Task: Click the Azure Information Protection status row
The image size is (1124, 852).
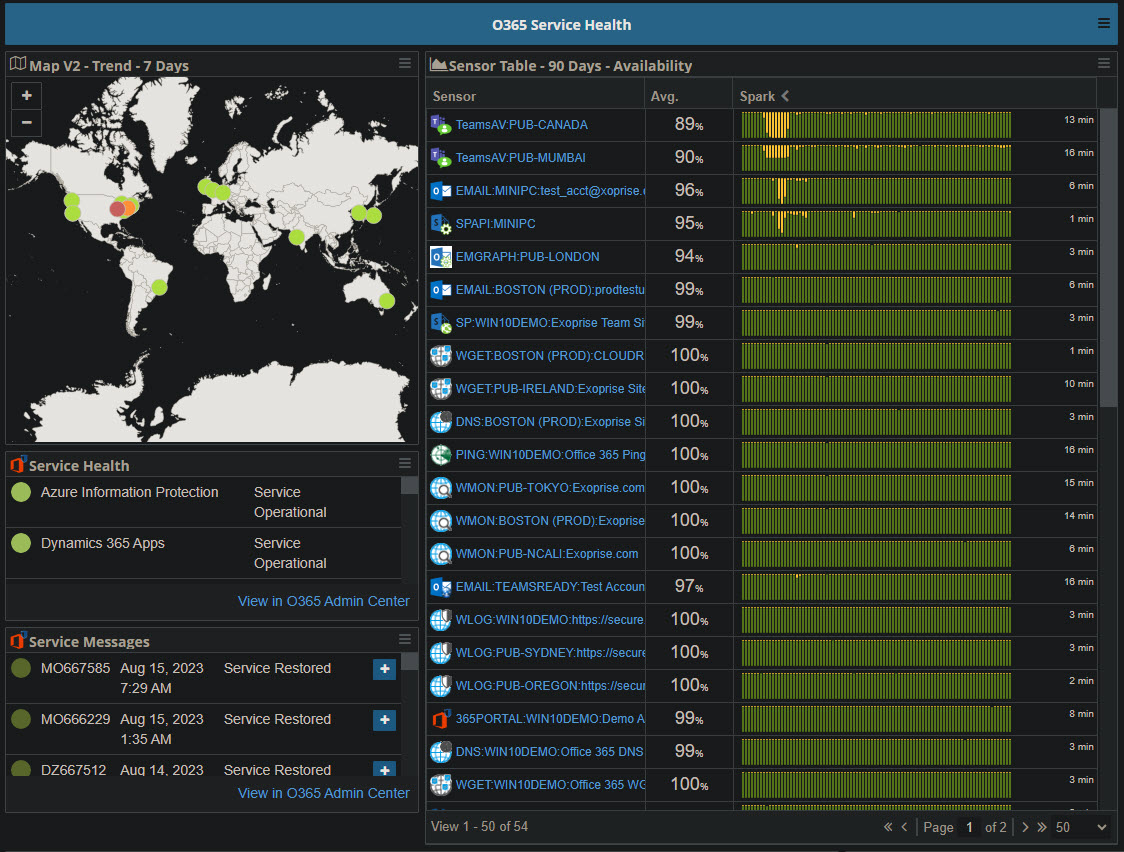Action: [204, 502]
